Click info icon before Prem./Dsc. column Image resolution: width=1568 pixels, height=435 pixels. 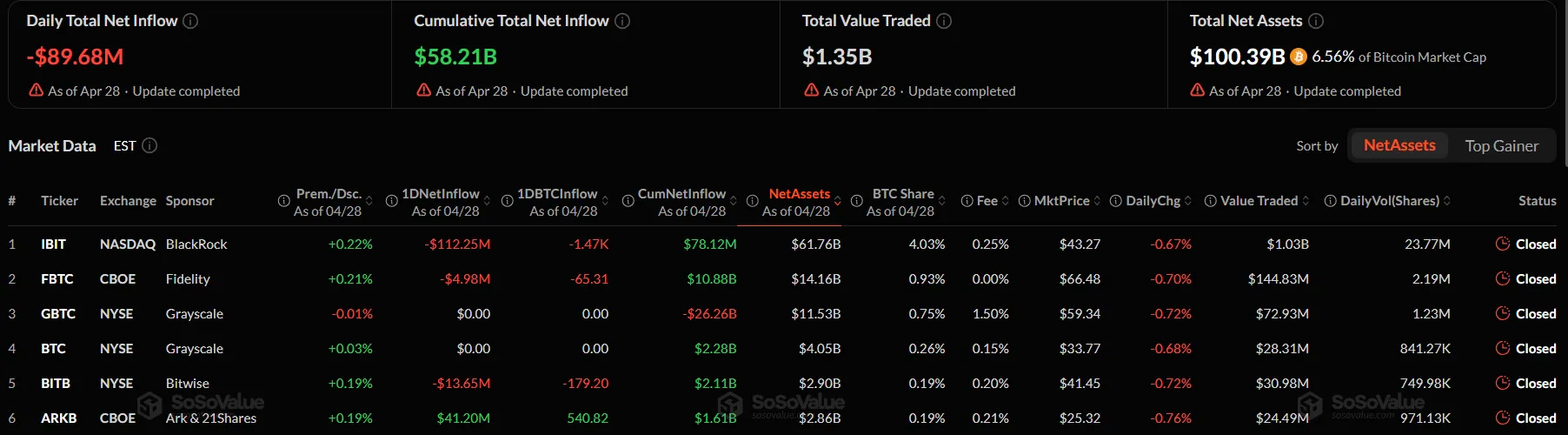pyautogui.click(x=283, y=201)
